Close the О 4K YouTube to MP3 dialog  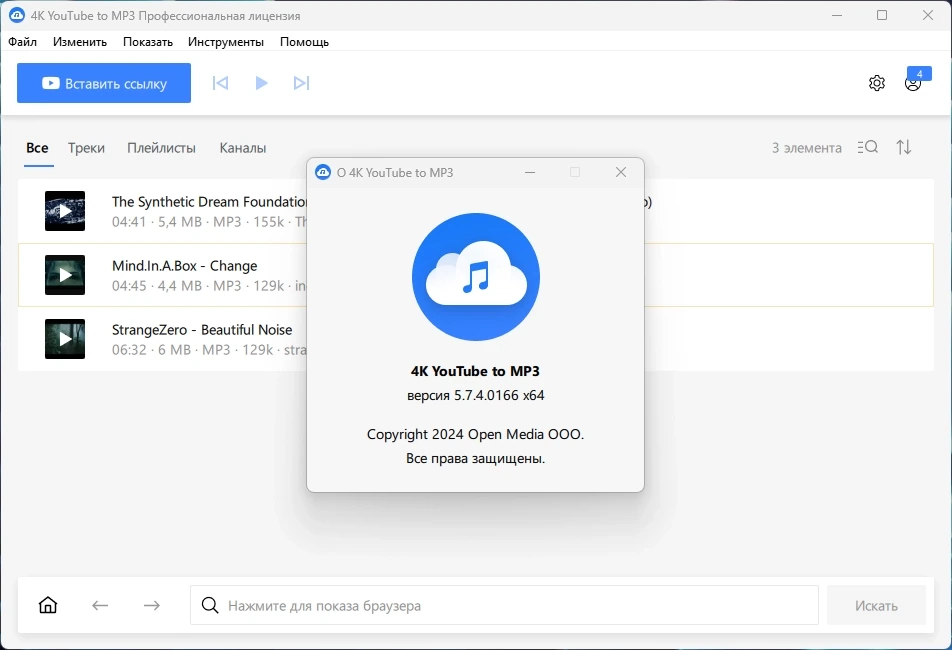pos(620,172)
